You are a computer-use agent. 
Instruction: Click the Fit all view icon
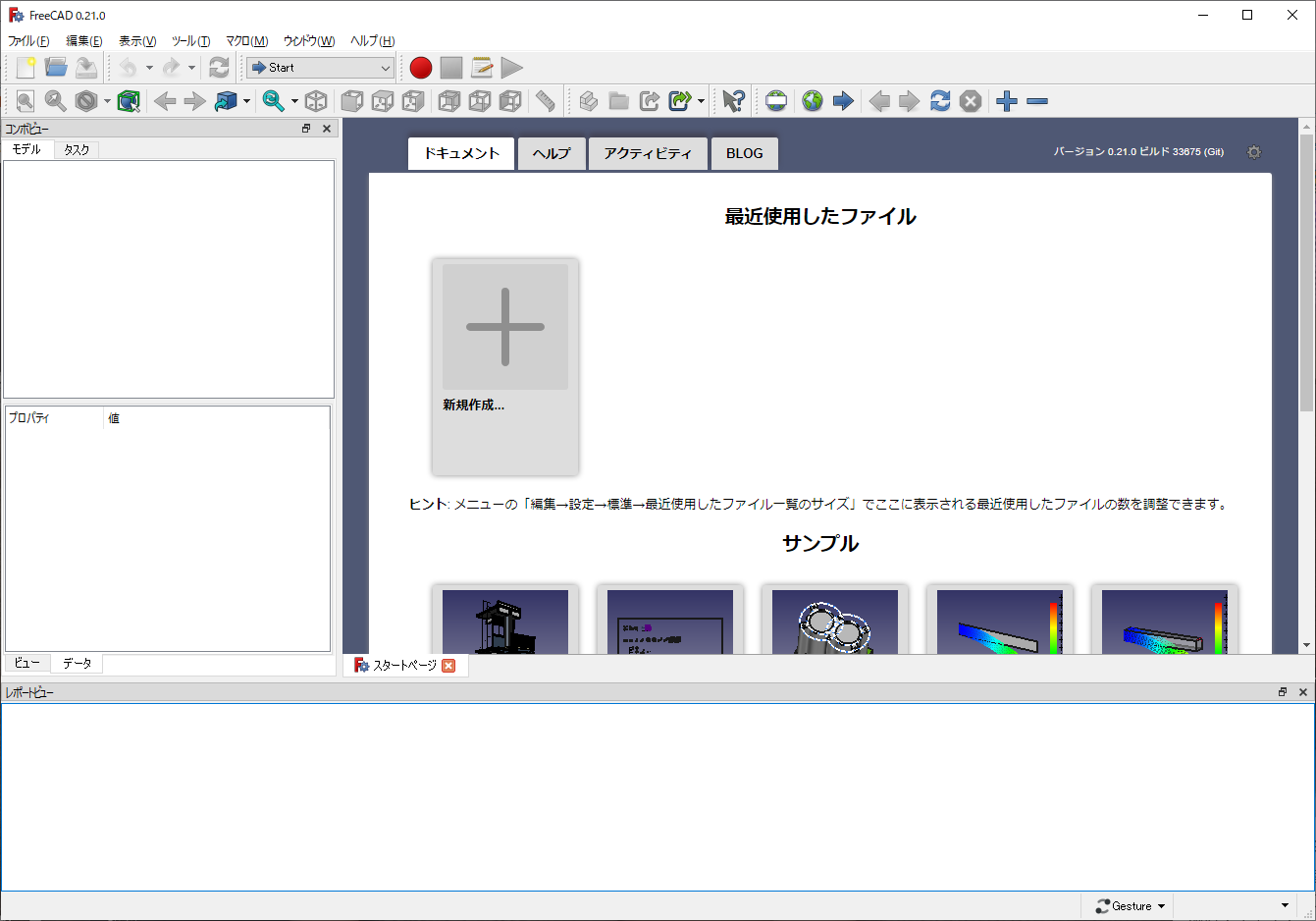point(26,101)
